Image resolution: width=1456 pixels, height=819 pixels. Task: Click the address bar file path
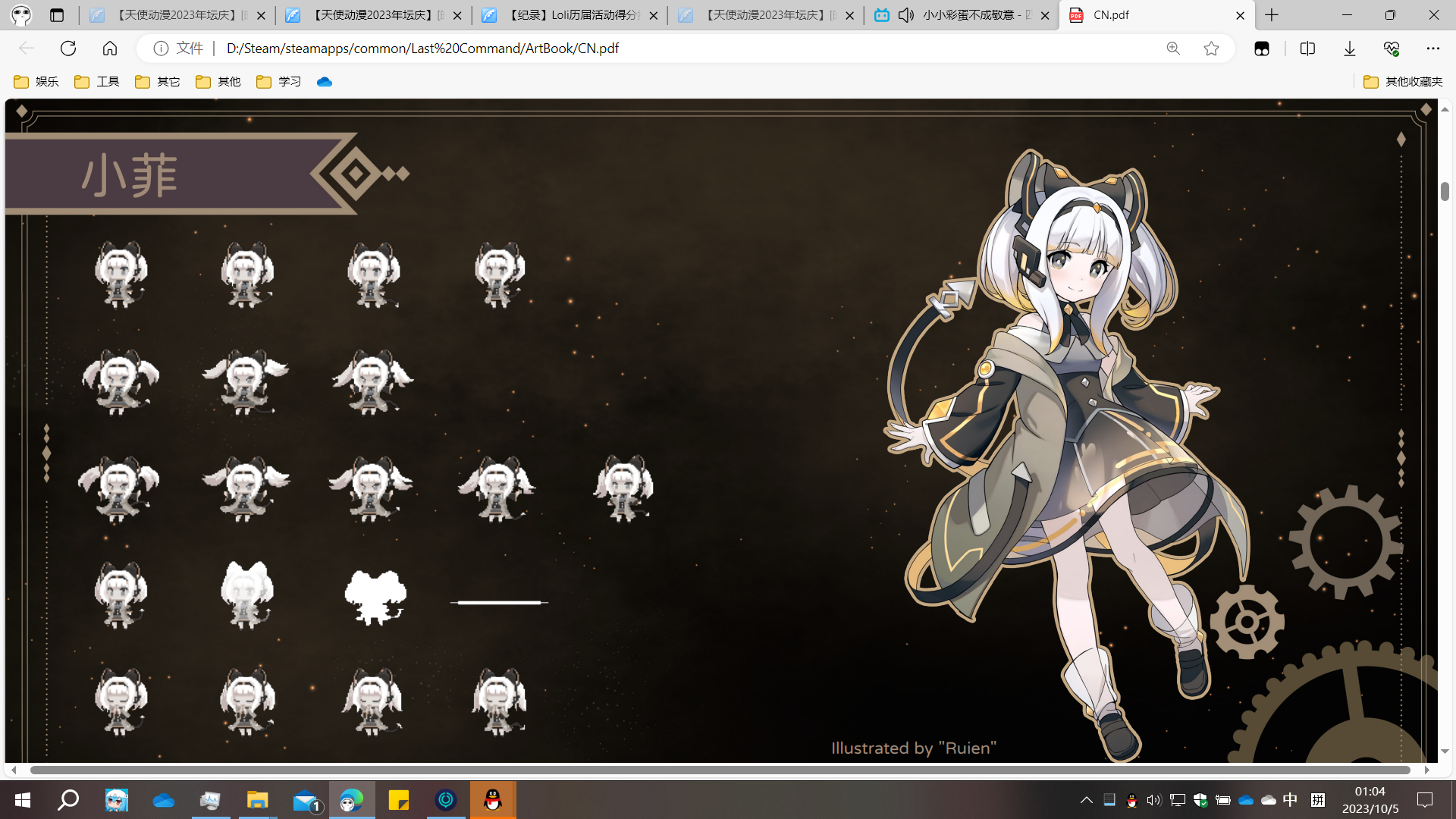pos(422,49)
